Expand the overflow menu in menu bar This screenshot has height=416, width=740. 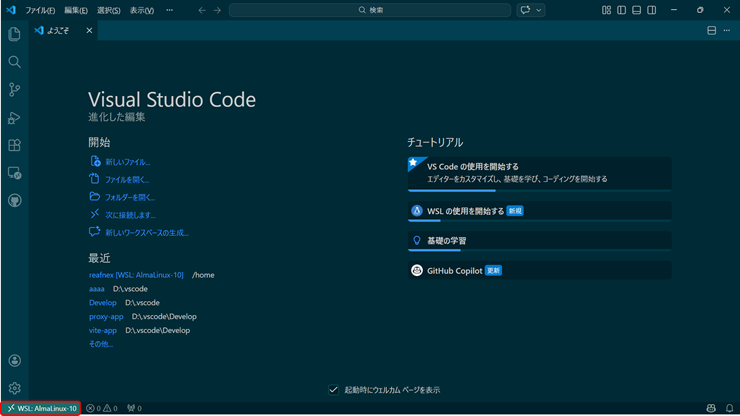[x=169, y=10]
